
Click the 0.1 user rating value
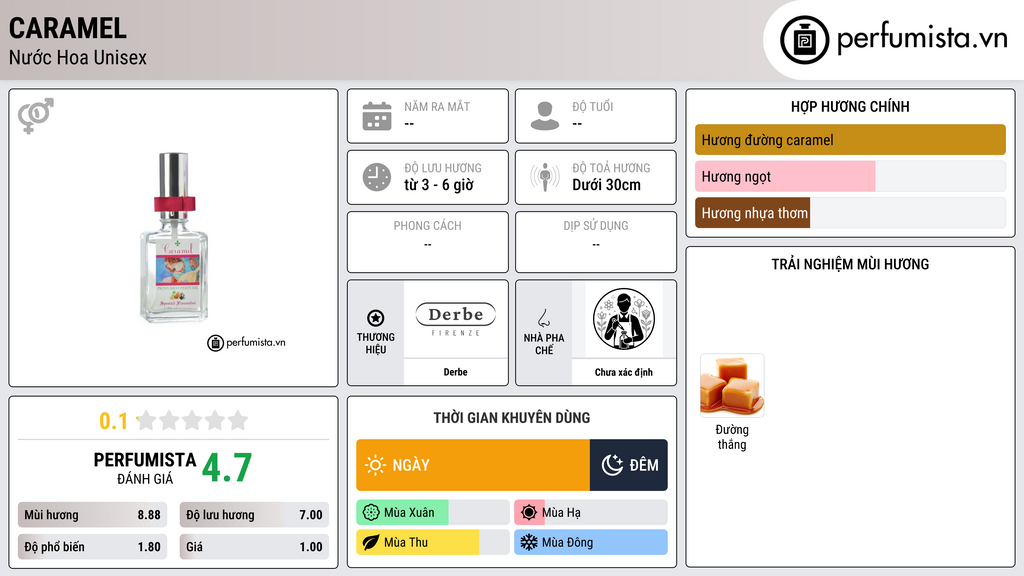tap(114, 421)
